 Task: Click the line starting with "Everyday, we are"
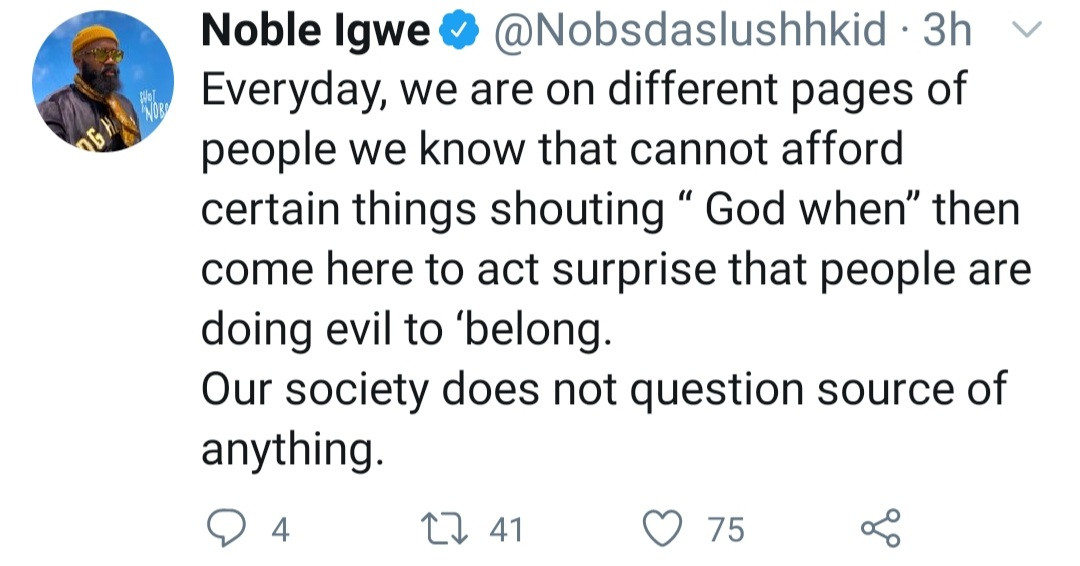click(585, 90)
